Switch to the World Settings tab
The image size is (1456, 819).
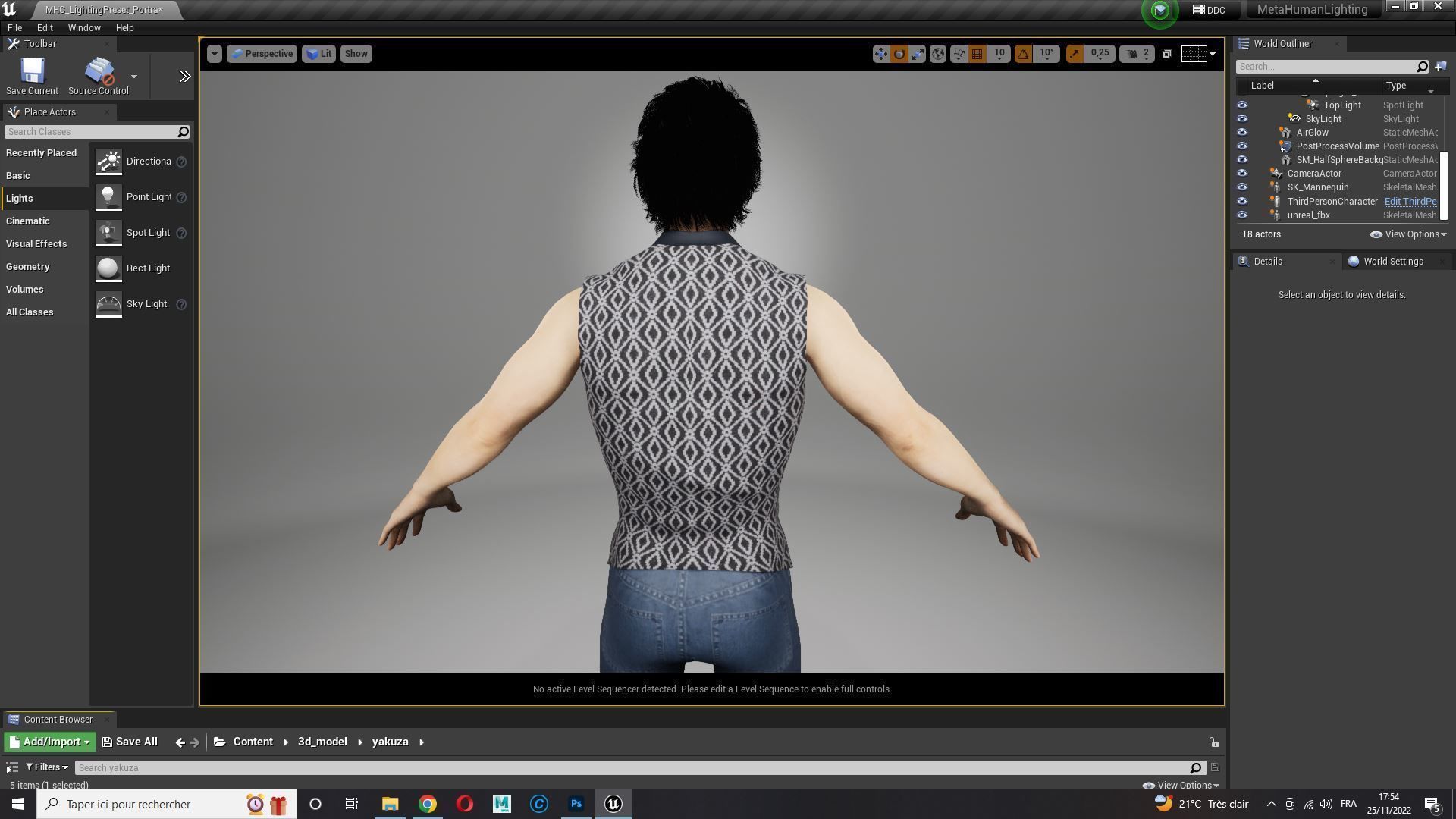(1392, 262)
